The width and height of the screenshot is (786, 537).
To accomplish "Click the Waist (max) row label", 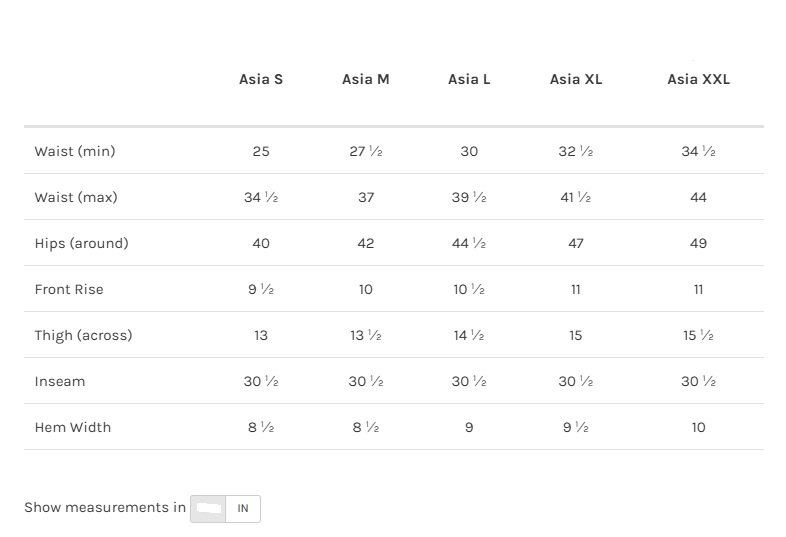I will point(76,197).
